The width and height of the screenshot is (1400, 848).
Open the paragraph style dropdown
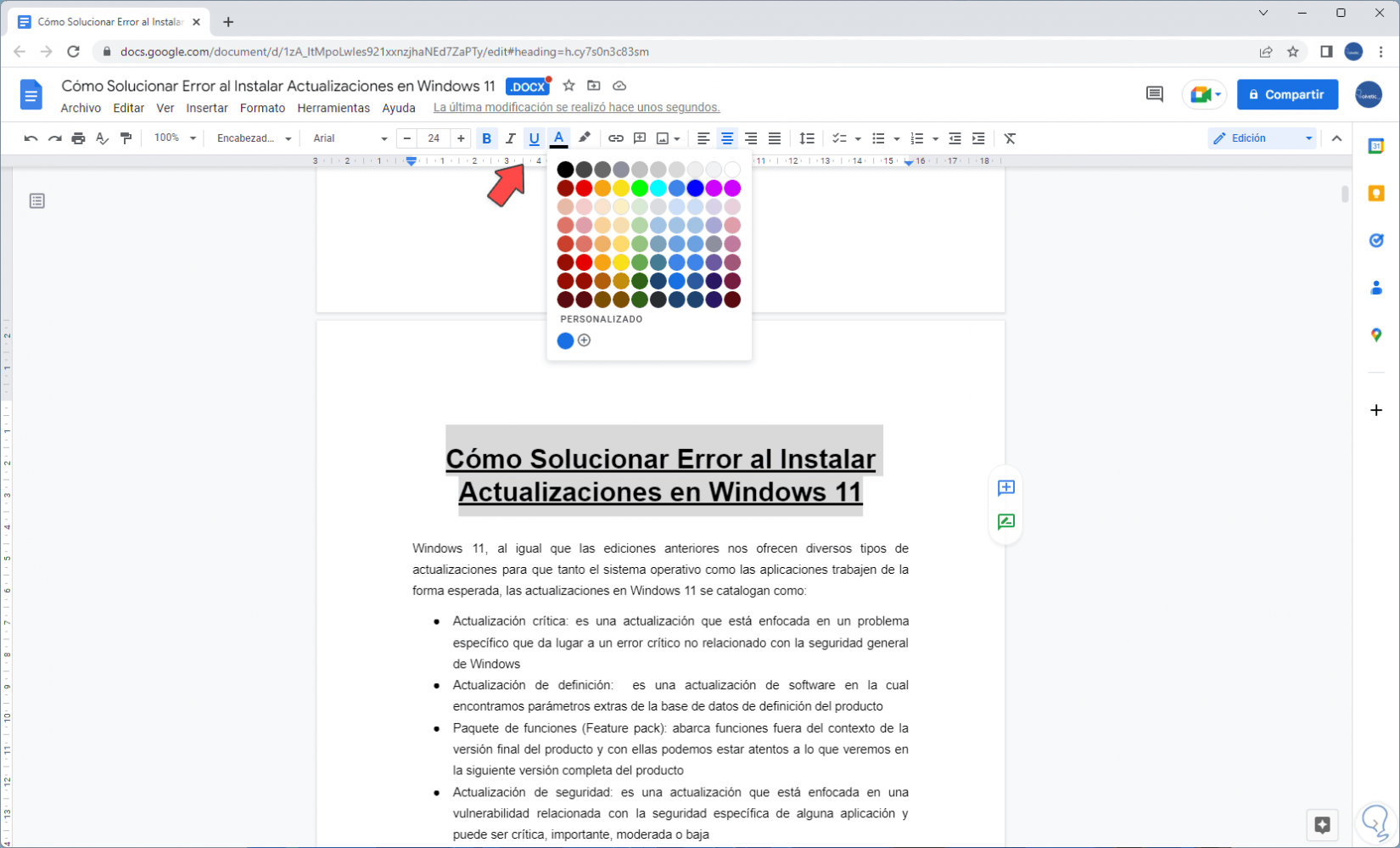254,138
